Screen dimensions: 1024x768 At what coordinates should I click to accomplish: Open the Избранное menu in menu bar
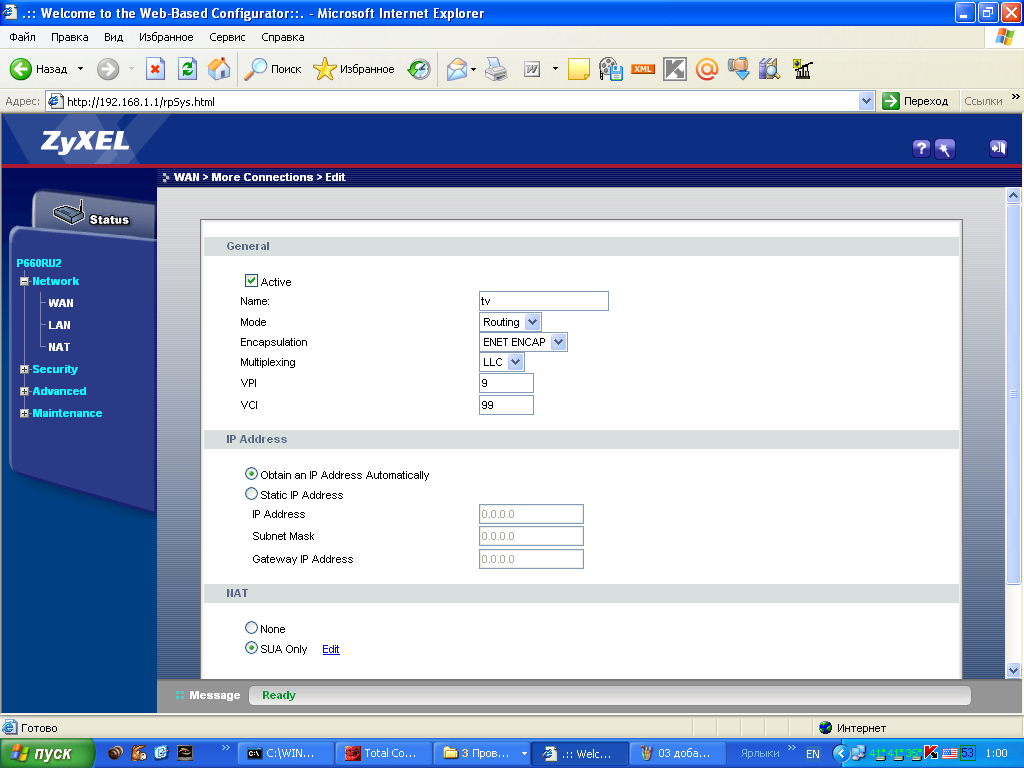tap(166, 37)
